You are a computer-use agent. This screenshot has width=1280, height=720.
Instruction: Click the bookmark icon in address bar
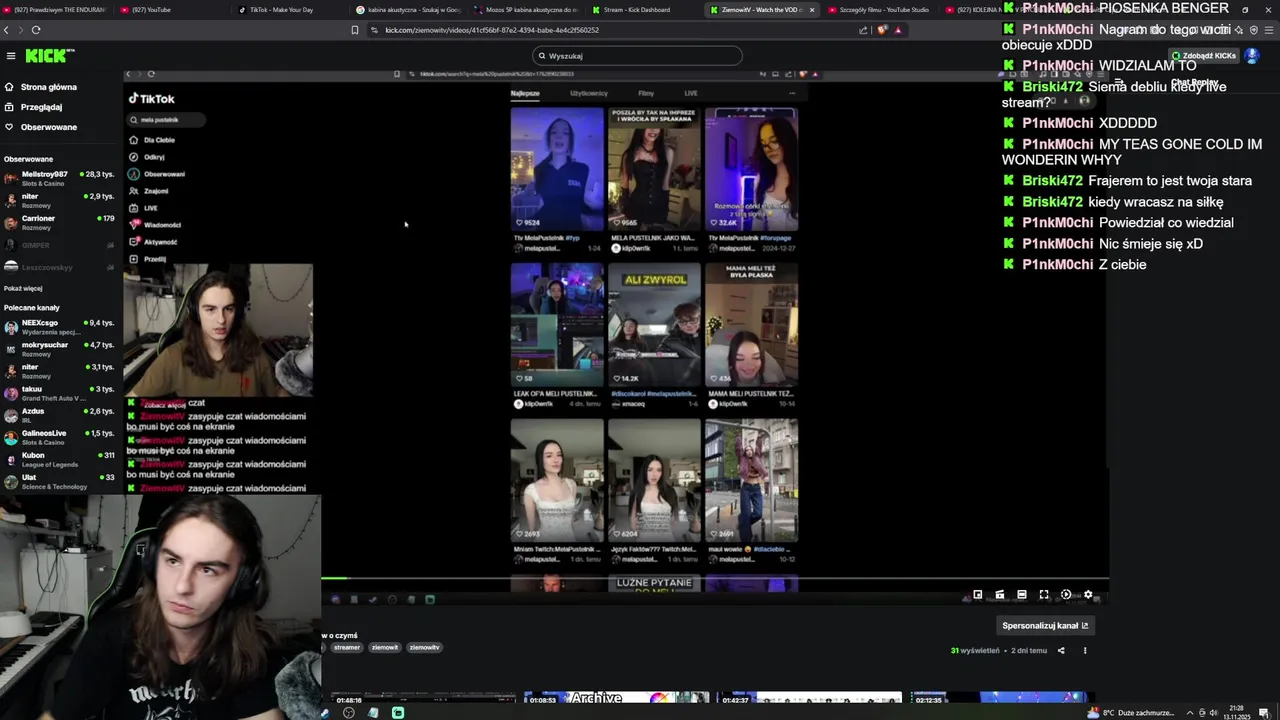[x=354, y=30]
